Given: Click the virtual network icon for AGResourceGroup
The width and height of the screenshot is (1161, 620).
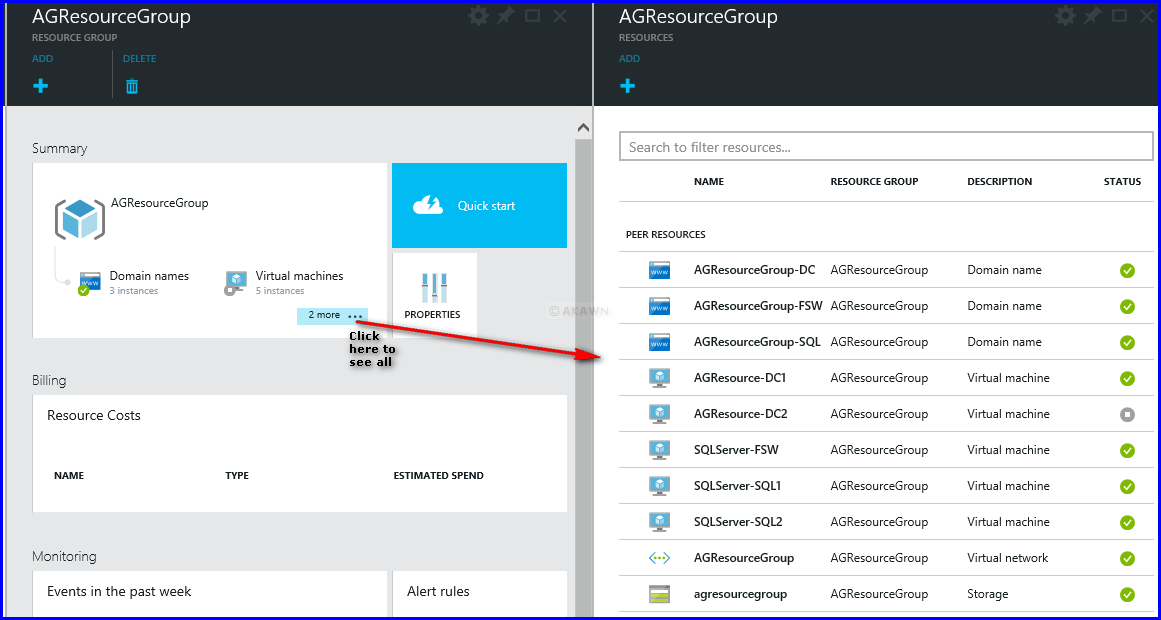Looking at the screenshot, I should [x=659, y=558].
